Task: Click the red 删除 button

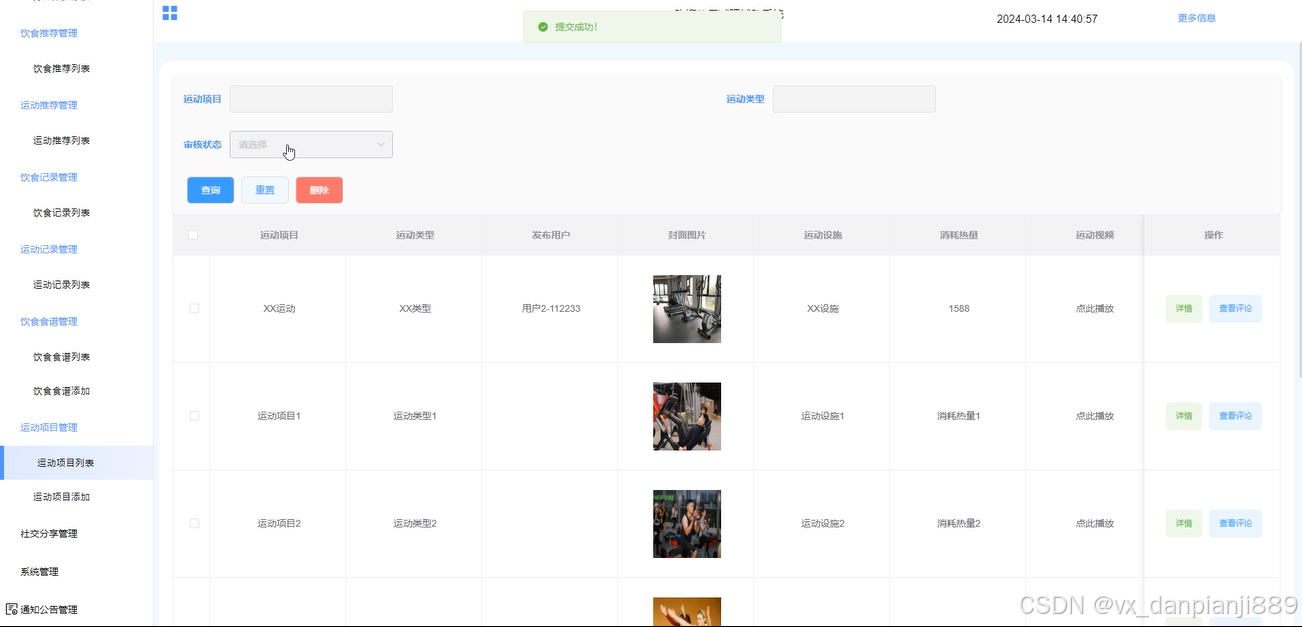Action: (319, 190)
